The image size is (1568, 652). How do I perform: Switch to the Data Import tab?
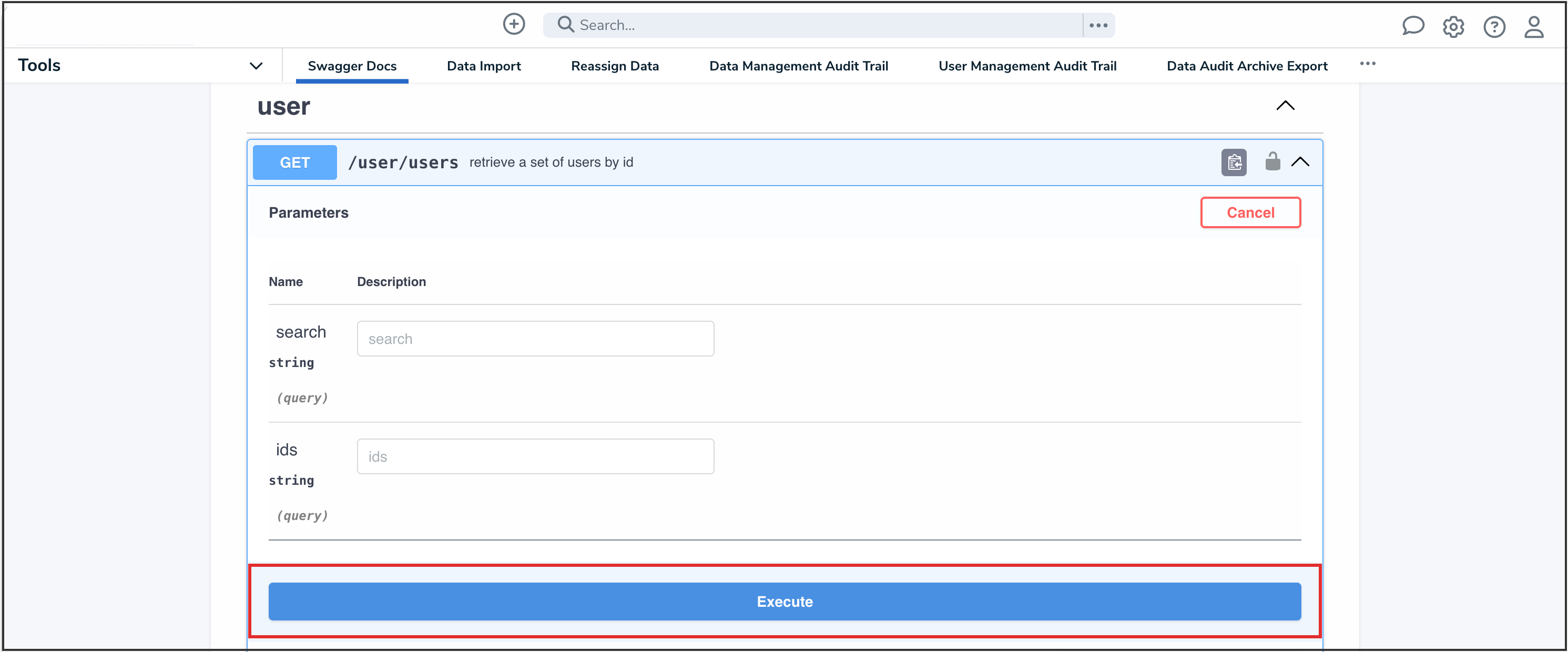(483, 66)
